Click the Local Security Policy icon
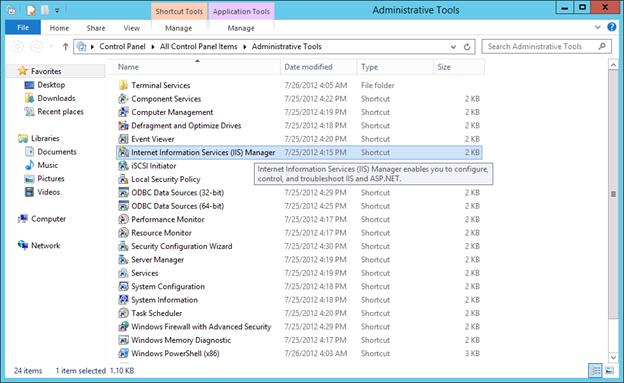 click(123, 179)
